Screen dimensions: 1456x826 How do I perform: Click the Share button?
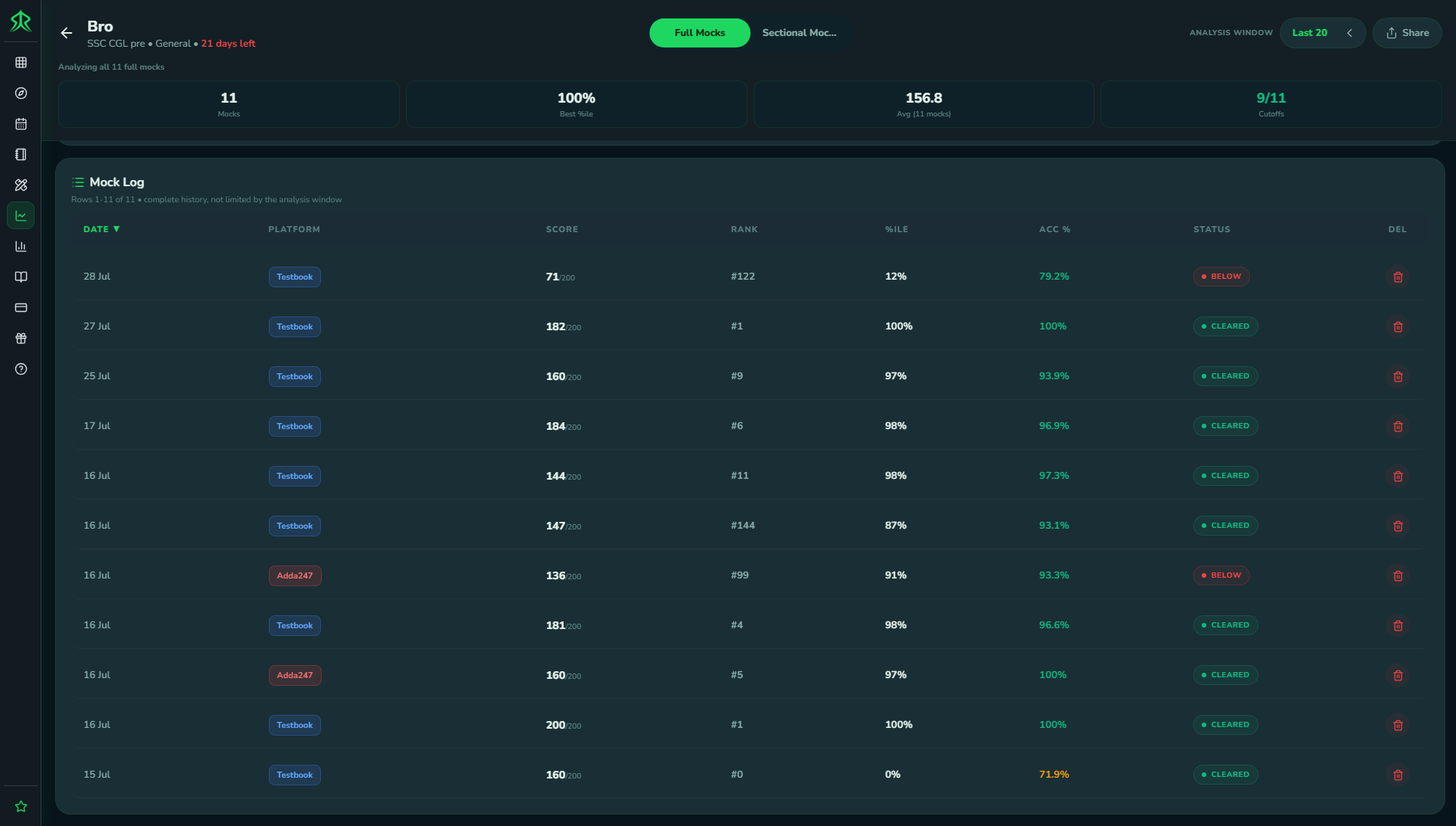1407,33
